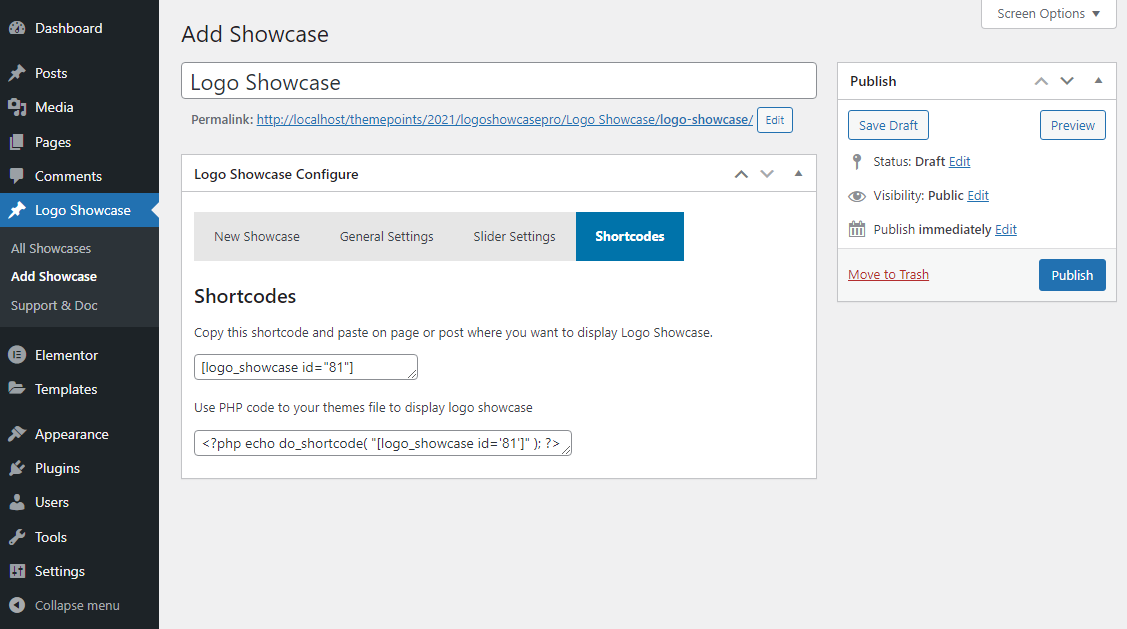Click Move to Trash link
Screen dimensions: 1127x629
click(888, 275)
